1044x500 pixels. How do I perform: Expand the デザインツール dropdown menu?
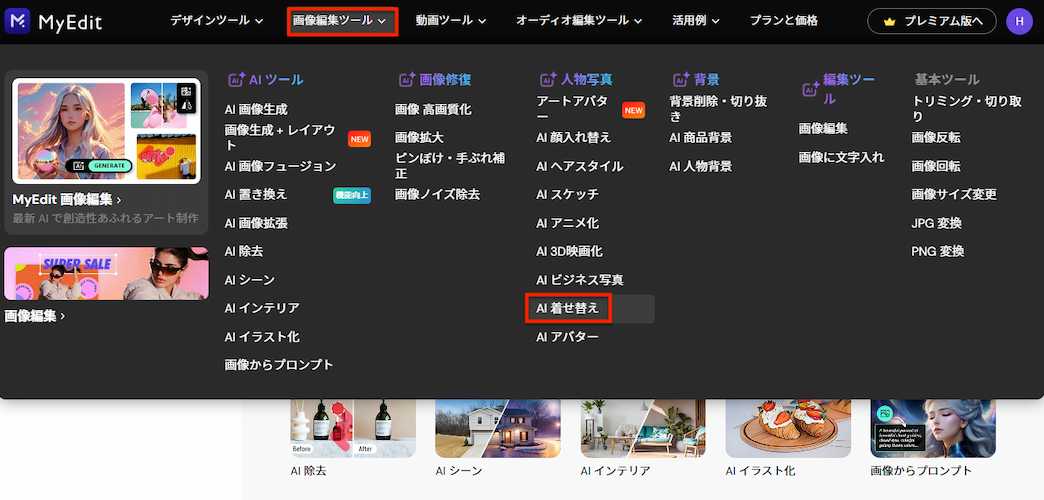tap(216, 21)
